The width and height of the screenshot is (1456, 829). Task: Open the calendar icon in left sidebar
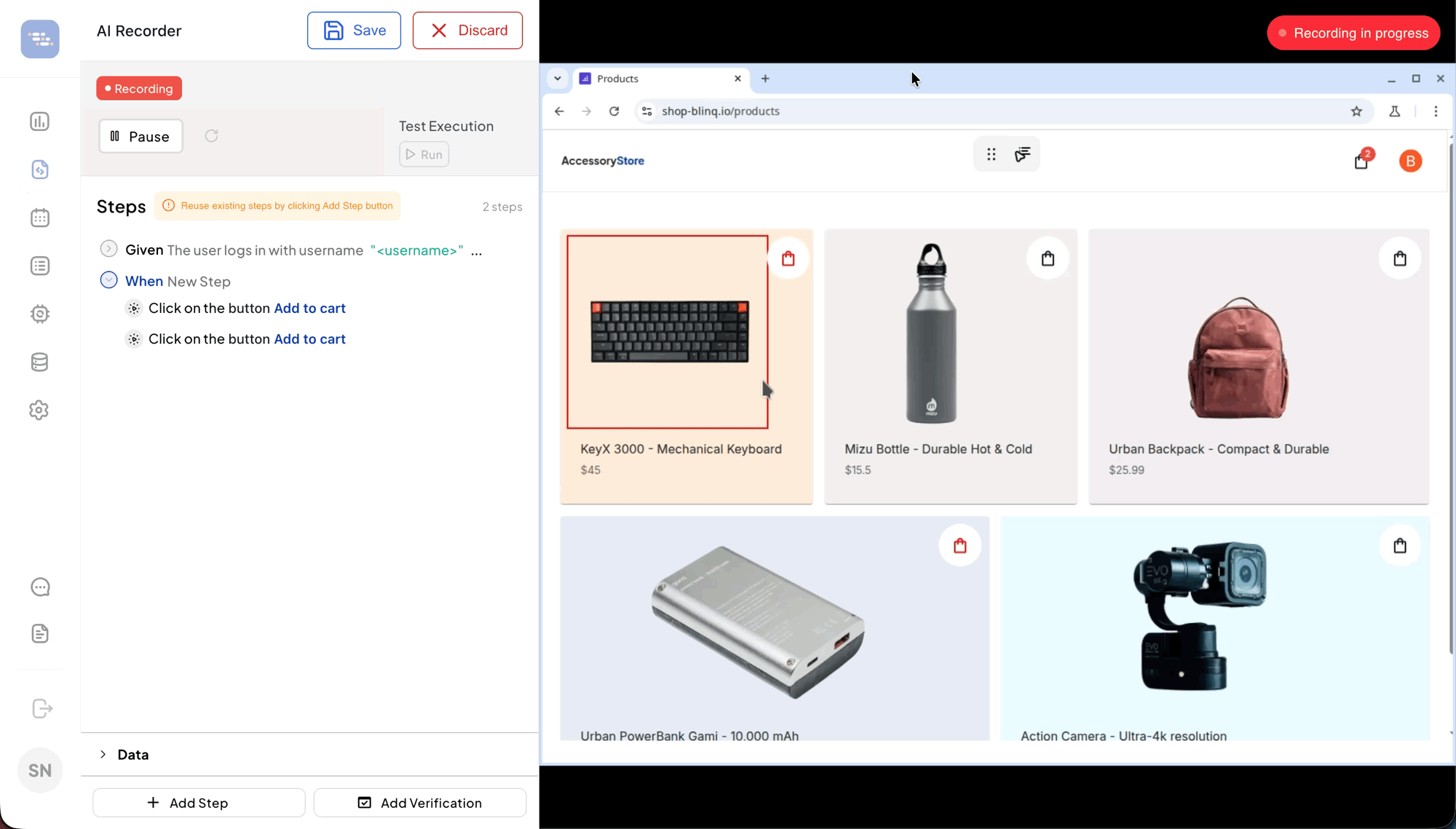tap(40, 218)
